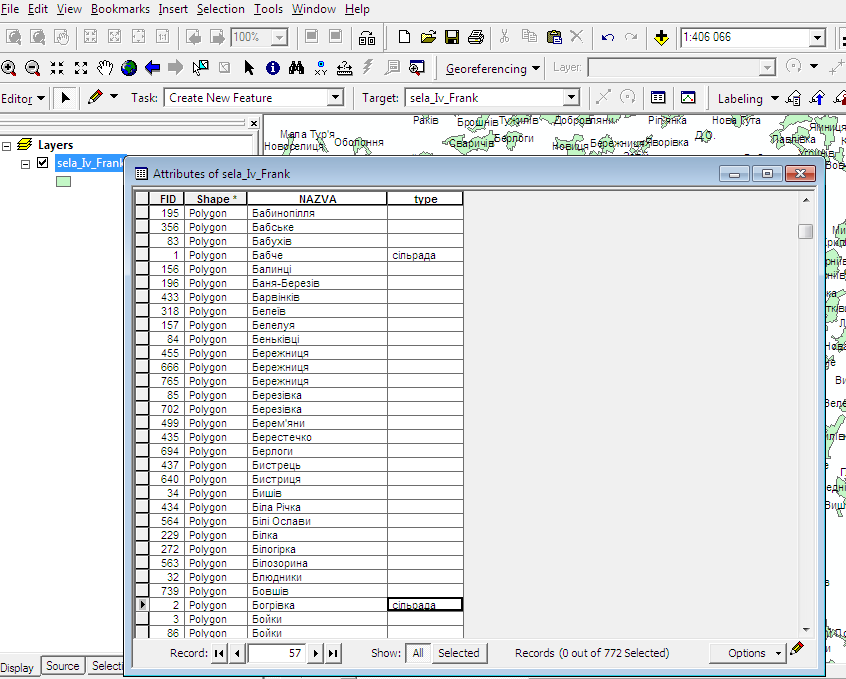Activate the Pan hand tool
This screenshot has height=679, width=846.
pyautogui.click(x=105, y=67)
